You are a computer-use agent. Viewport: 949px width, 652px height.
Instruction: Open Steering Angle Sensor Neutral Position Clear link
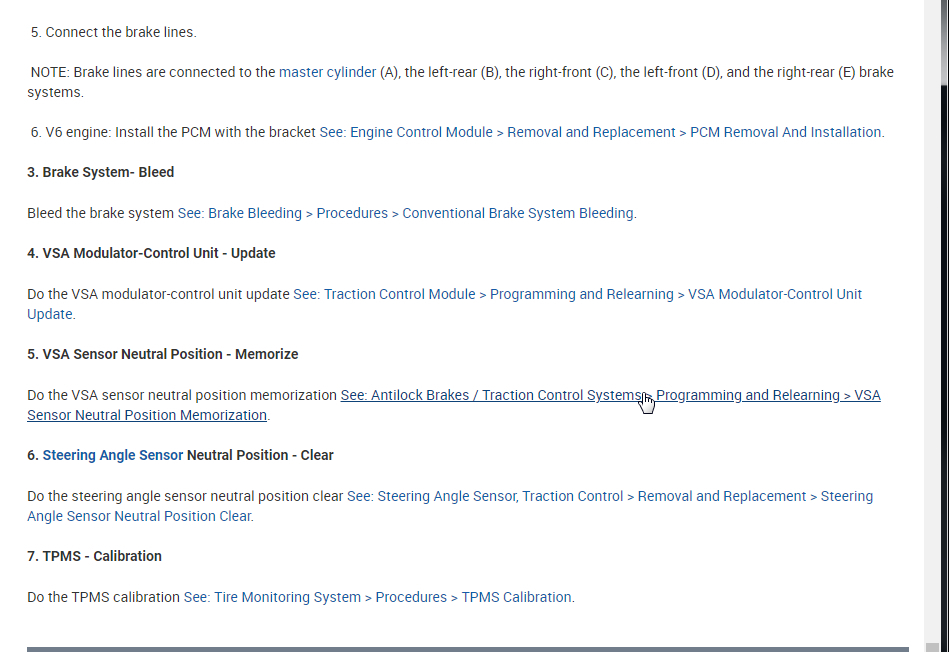coord(609,496)
